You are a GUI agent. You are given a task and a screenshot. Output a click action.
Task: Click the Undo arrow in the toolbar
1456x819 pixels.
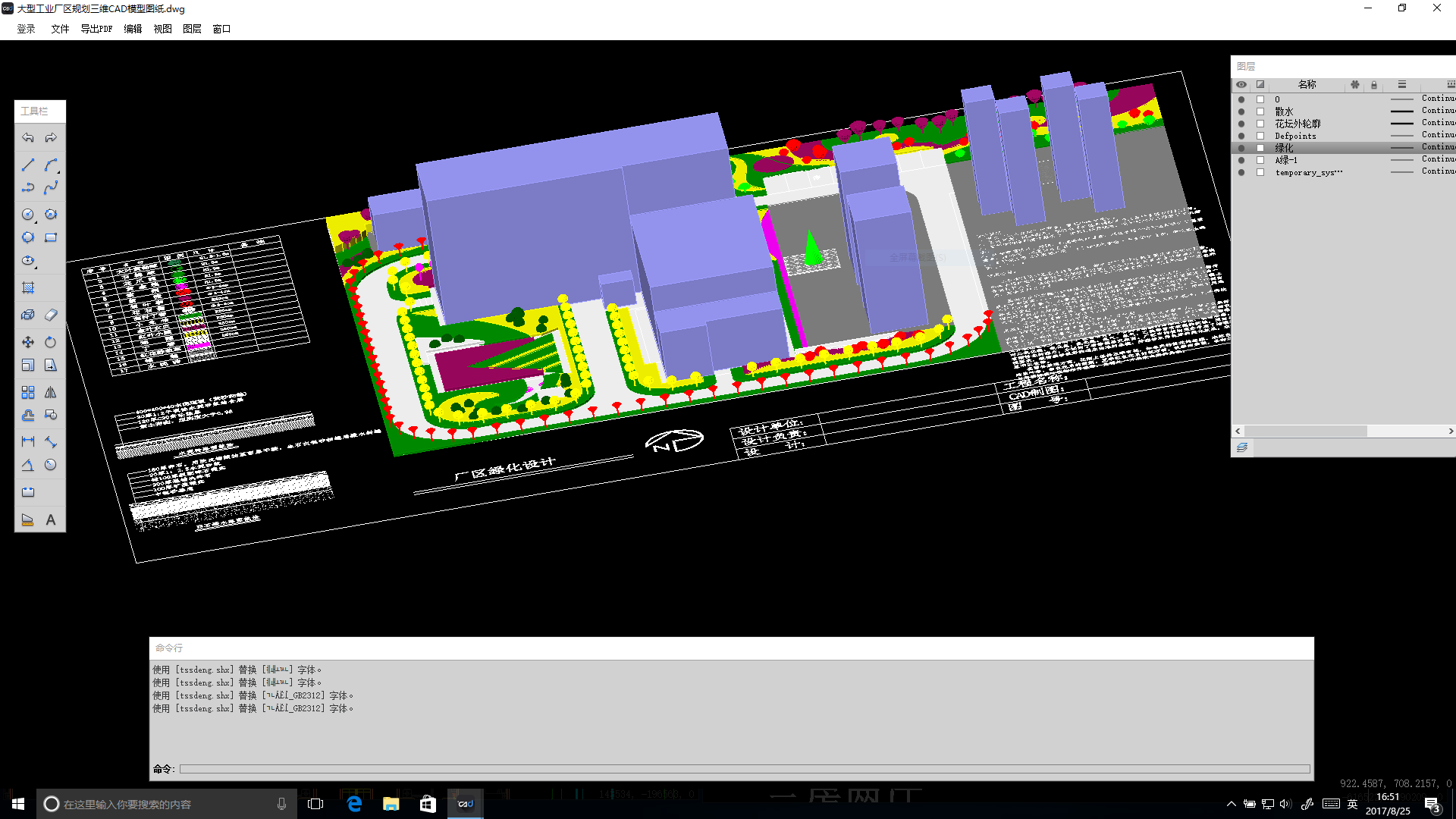click(x=28, y=138)
